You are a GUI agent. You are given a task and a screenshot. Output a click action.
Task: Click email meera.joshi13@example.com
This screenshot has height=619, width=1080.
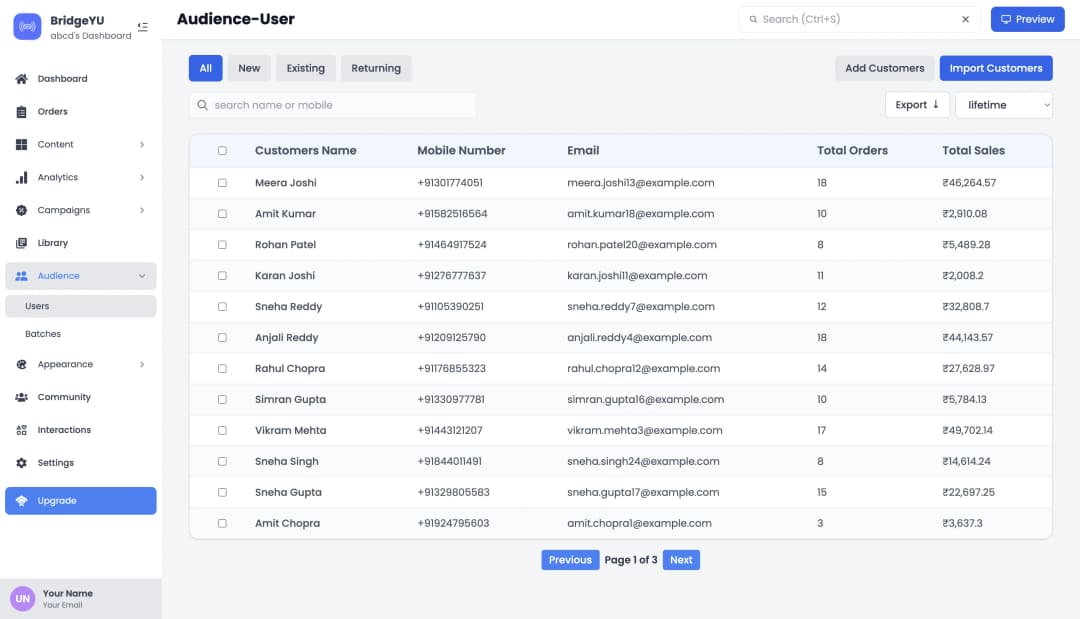point(641,183)
